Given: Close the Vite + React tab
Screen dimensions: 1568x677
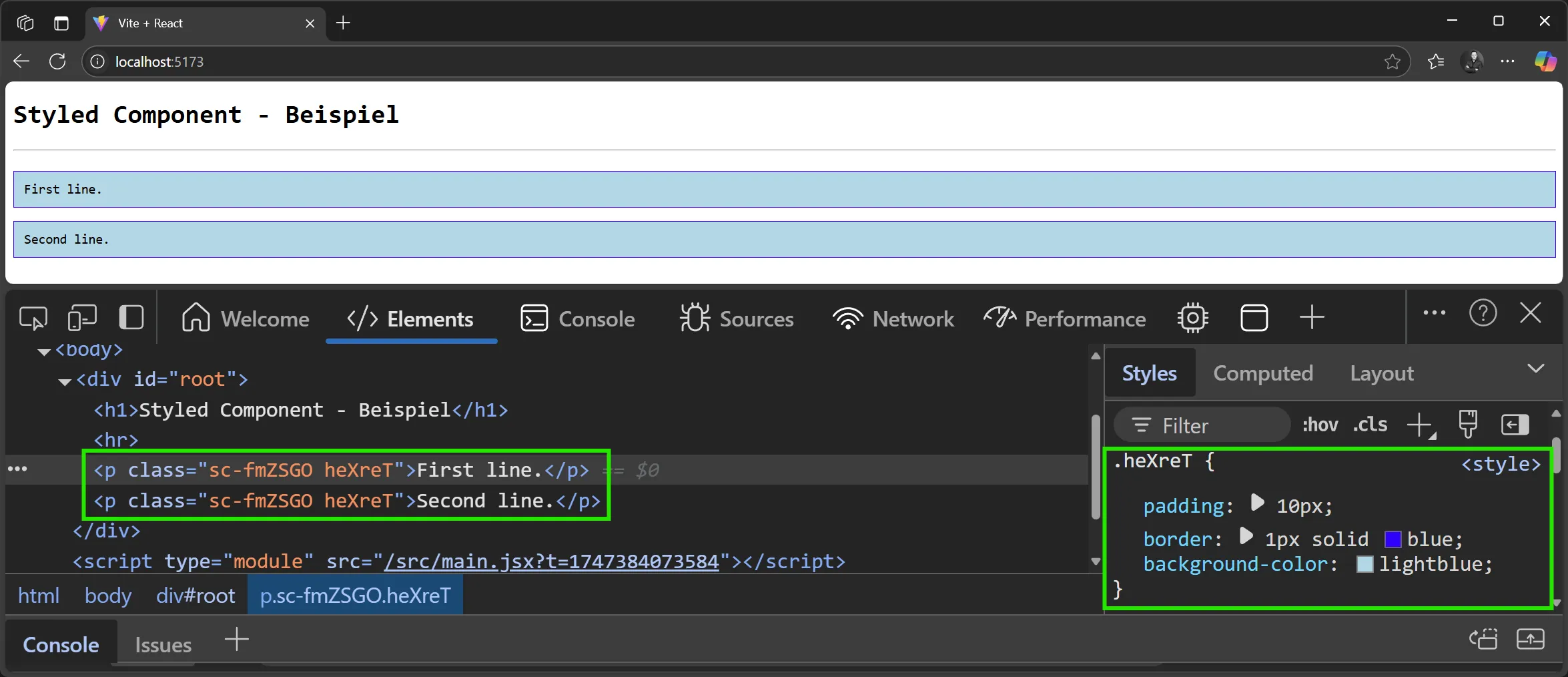Looking at the screenshot, I should click(x=310, y=23).
